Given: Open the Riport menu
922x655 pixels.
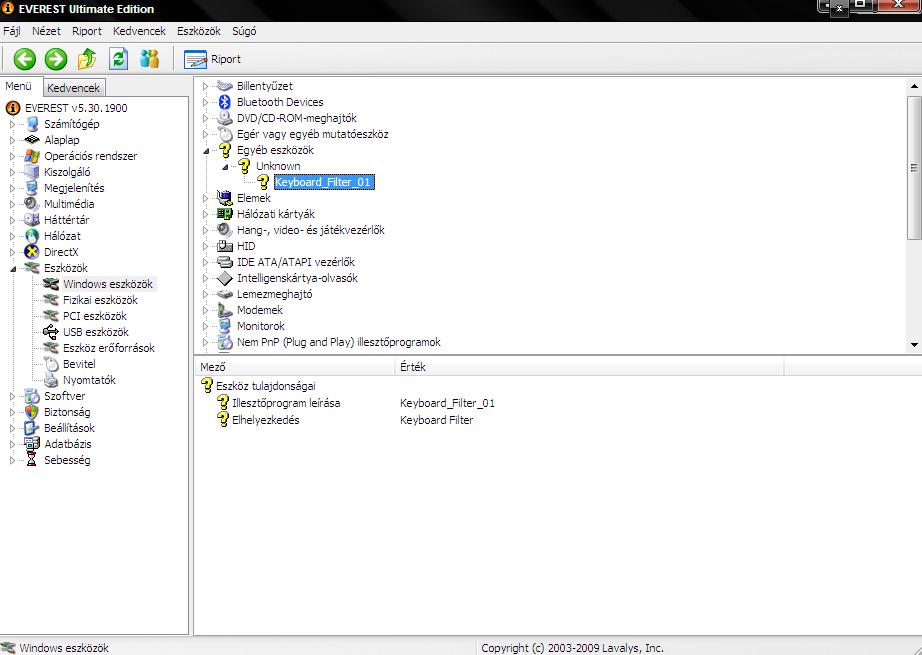Looking at the screenshot, I should coord(87,31).
